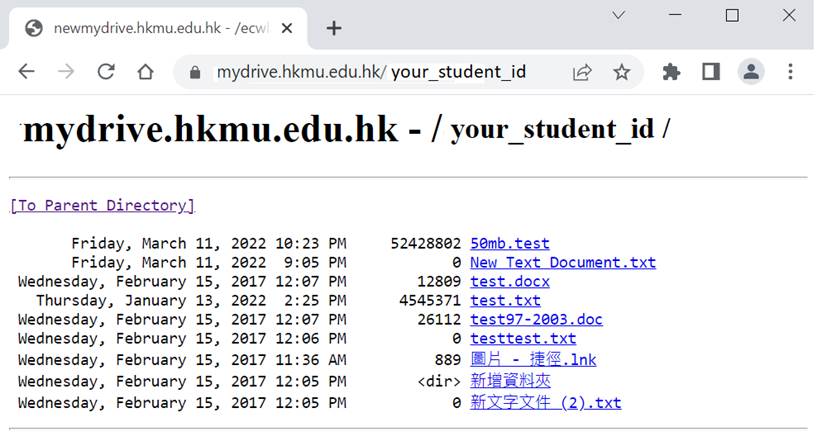Open the To Parent Directory link
Viewport: 817px width, 446px height.
(102, 205)
